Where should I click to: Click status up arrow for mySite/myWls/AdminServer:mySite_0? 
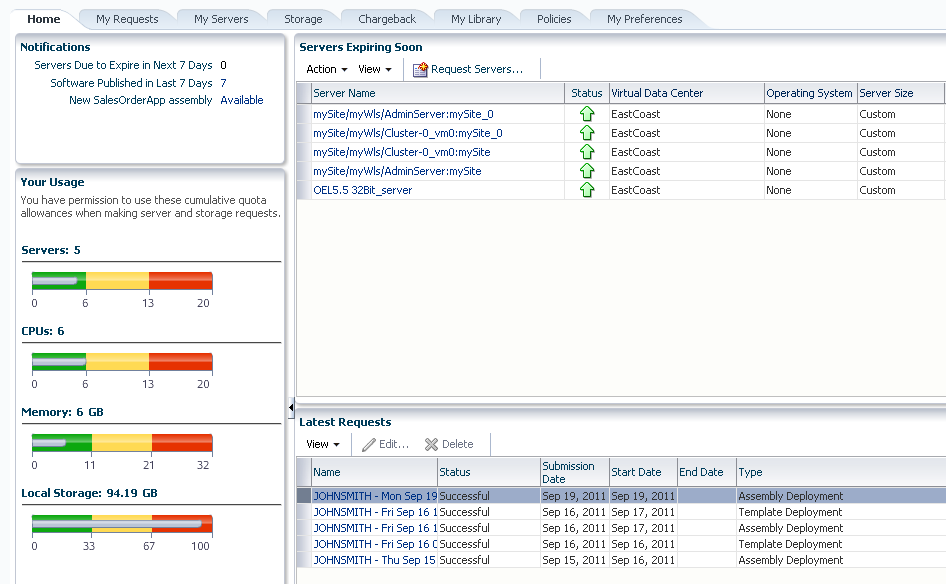(x=587, y=114)
